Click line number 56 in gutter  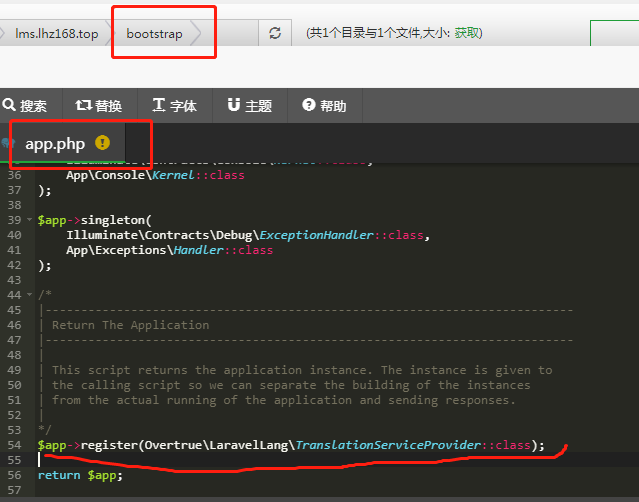coord(14,475)
